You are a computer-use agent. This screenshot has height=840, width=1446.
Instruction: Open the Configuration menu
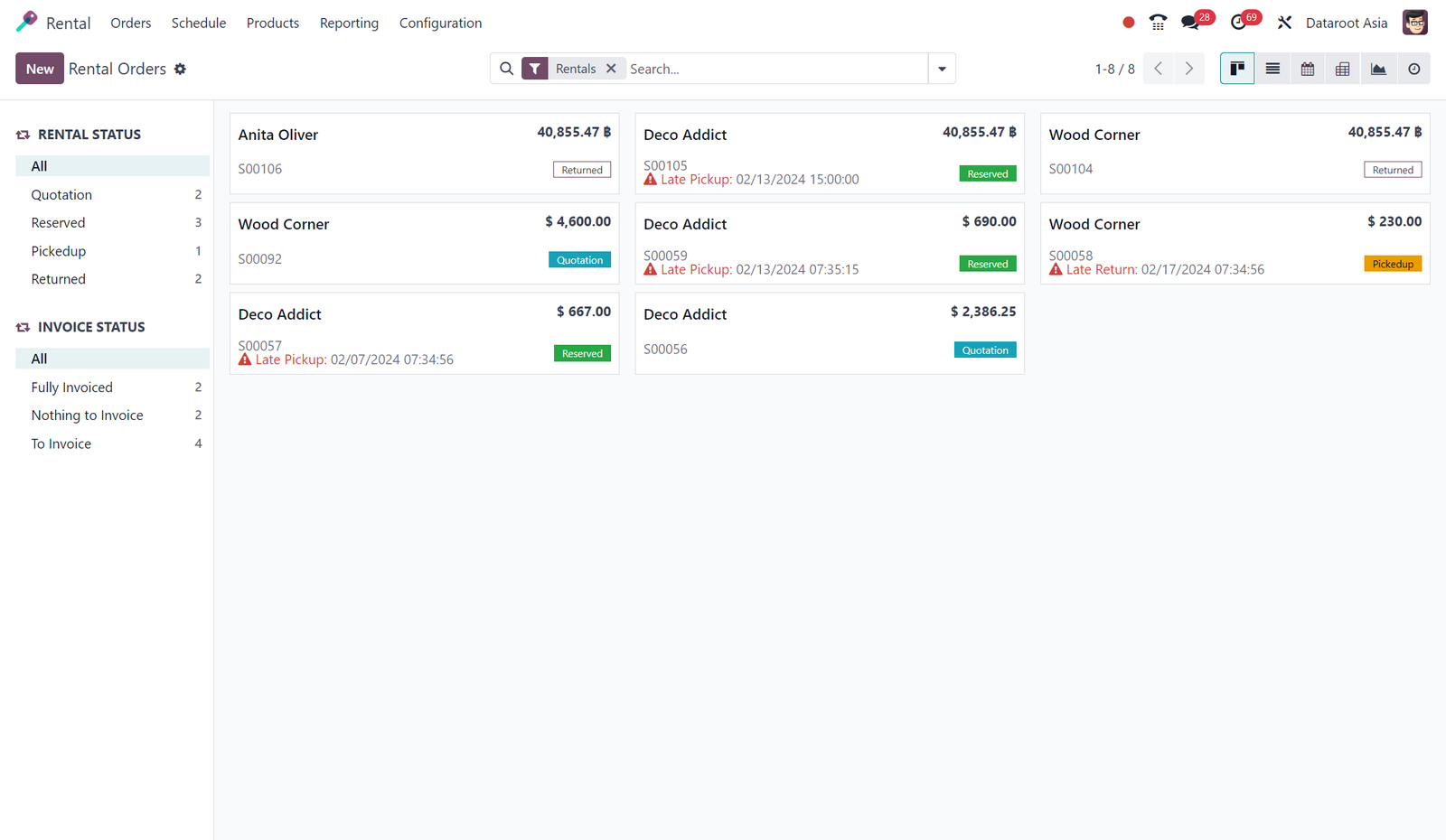[x=441, y=23]
